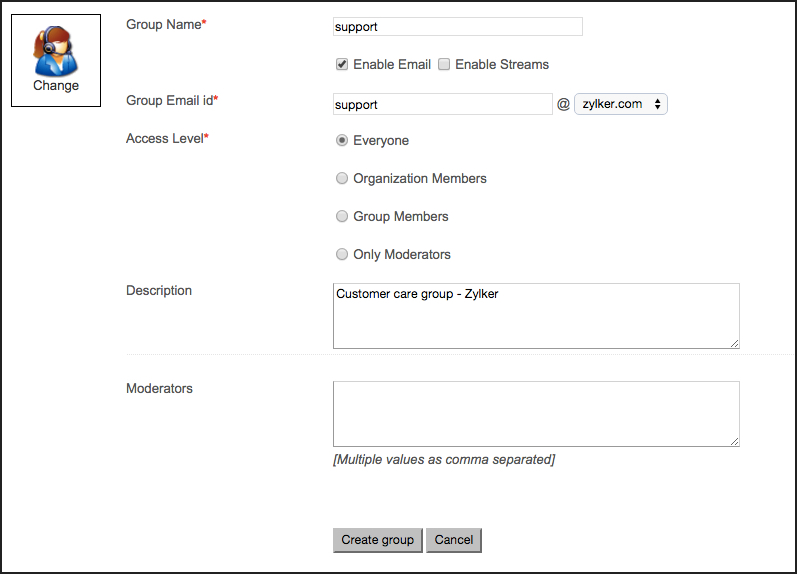
Task: Click the Cancel button
Action: (x=453, y=540)
